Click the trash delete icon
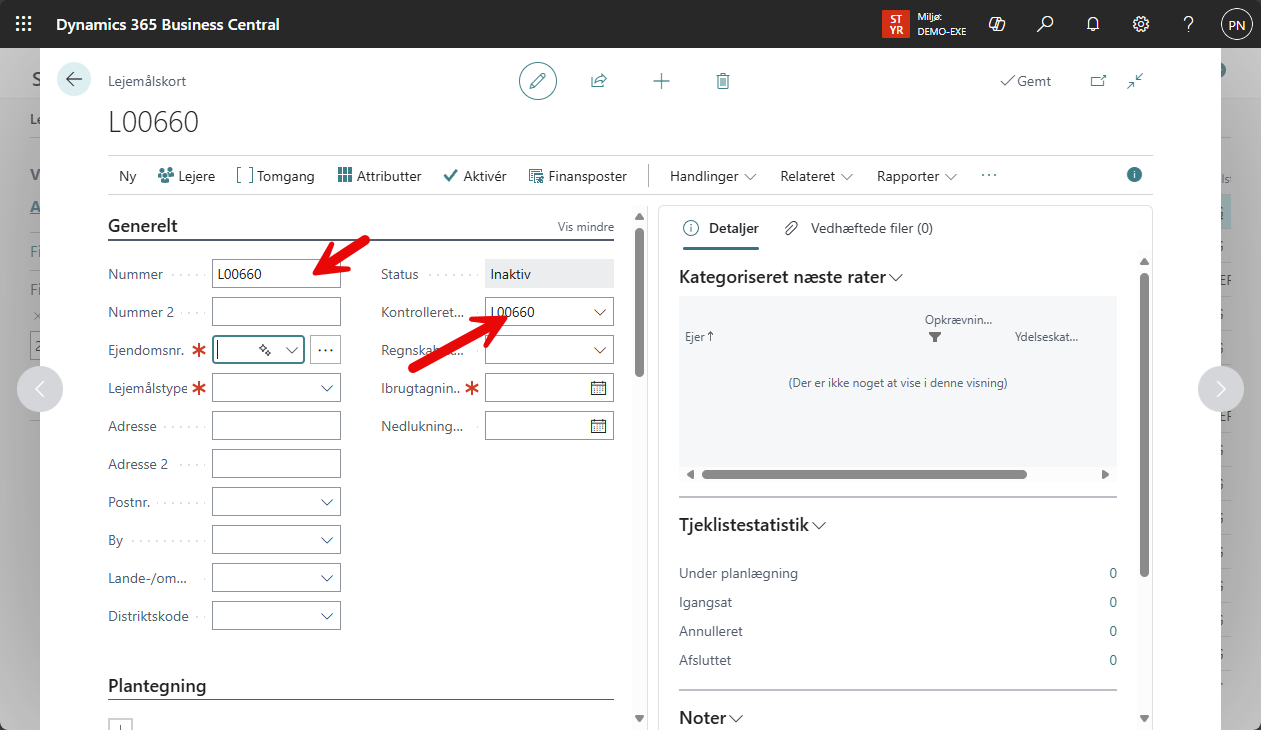Viewport: 1261px width, 730px height. pyautogui.click(x=723, y=81)
